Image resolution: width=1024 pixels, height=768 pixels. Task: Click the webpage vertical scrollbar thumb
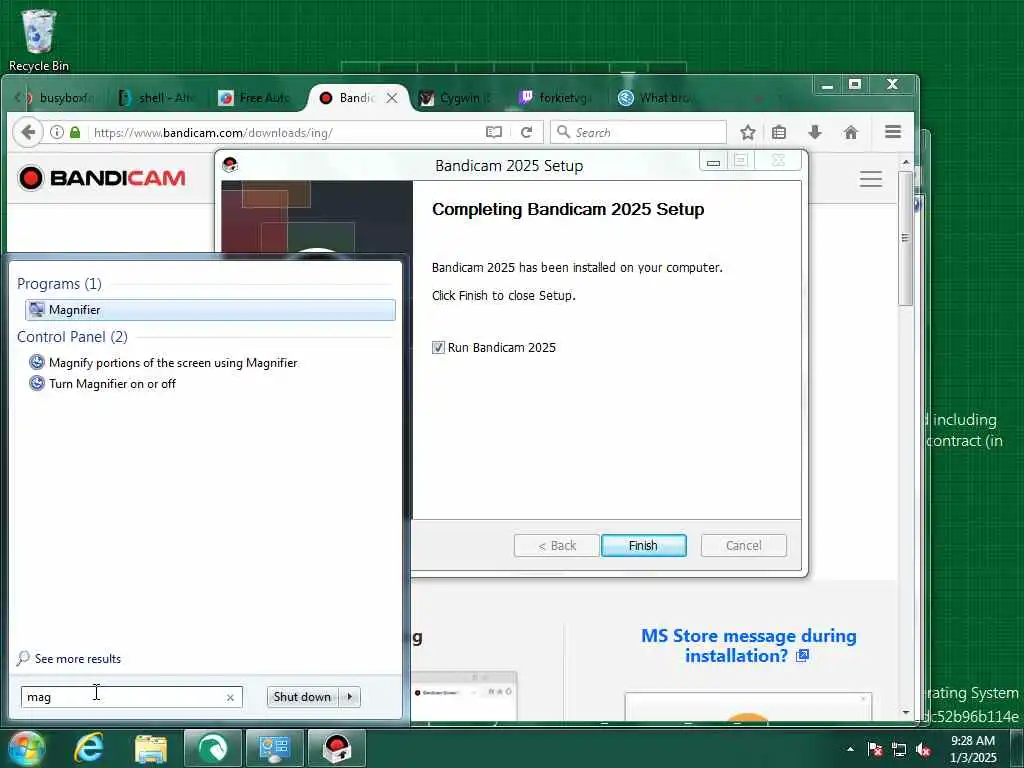(906, 238)
